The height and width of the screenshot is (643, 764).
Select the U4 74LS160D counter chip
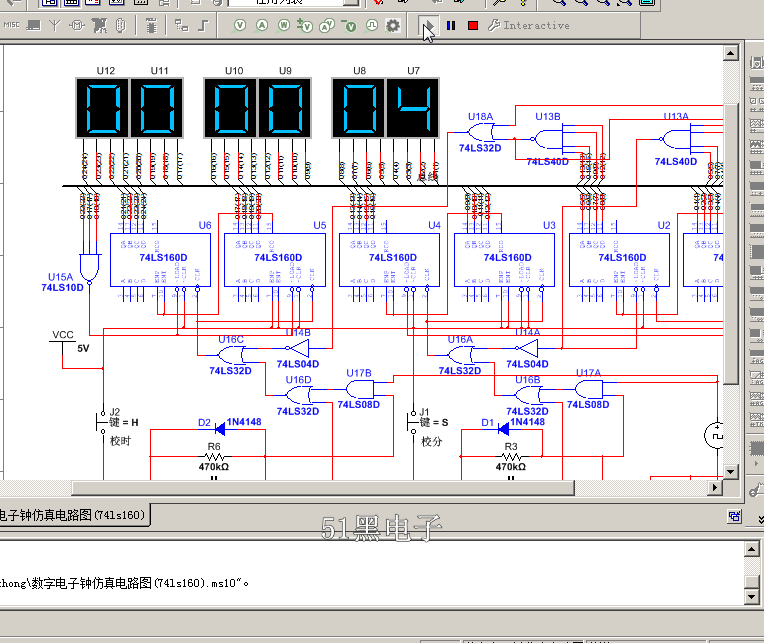pos(390,260)
